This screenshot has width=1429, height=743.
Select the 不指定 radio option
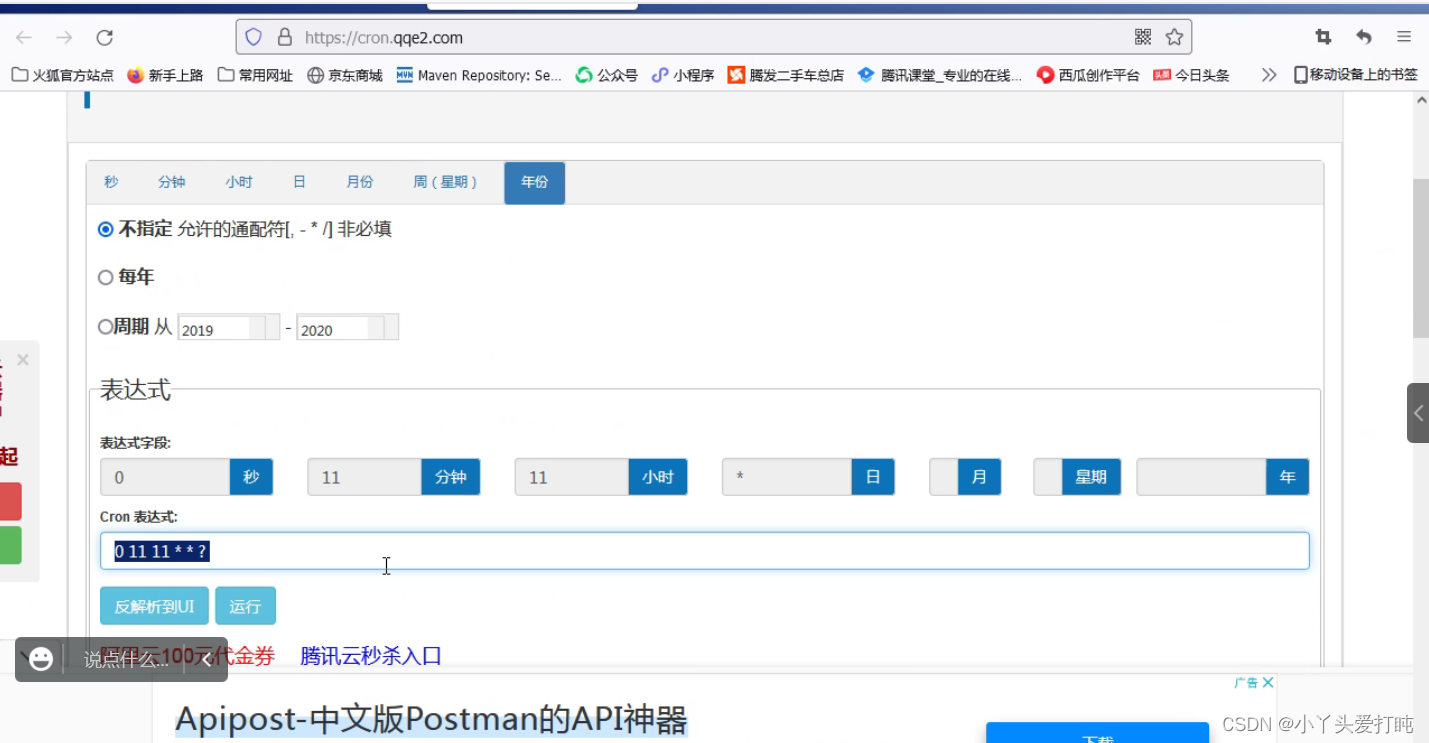point(106,229)
